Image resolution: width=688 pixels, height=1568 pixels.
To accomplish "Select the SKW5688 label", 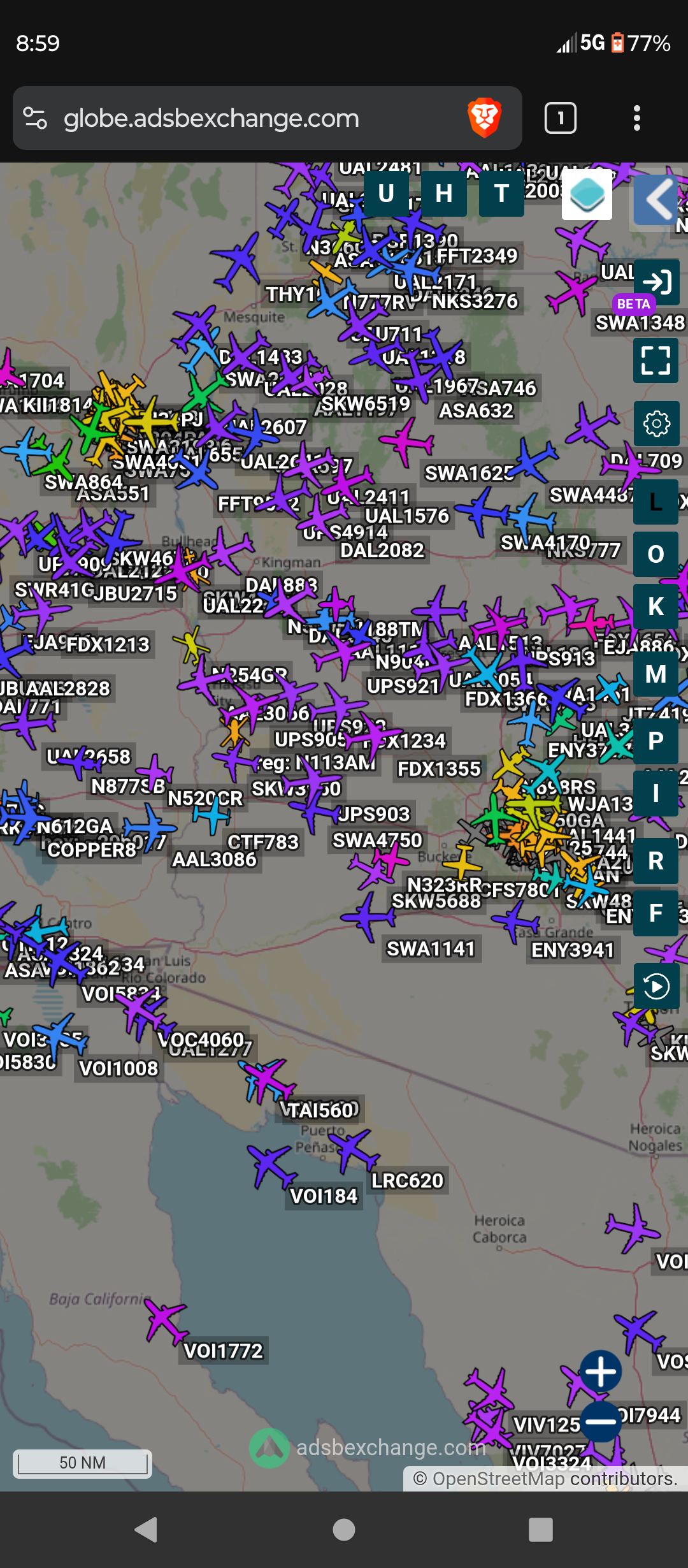I will click(436, 901).
